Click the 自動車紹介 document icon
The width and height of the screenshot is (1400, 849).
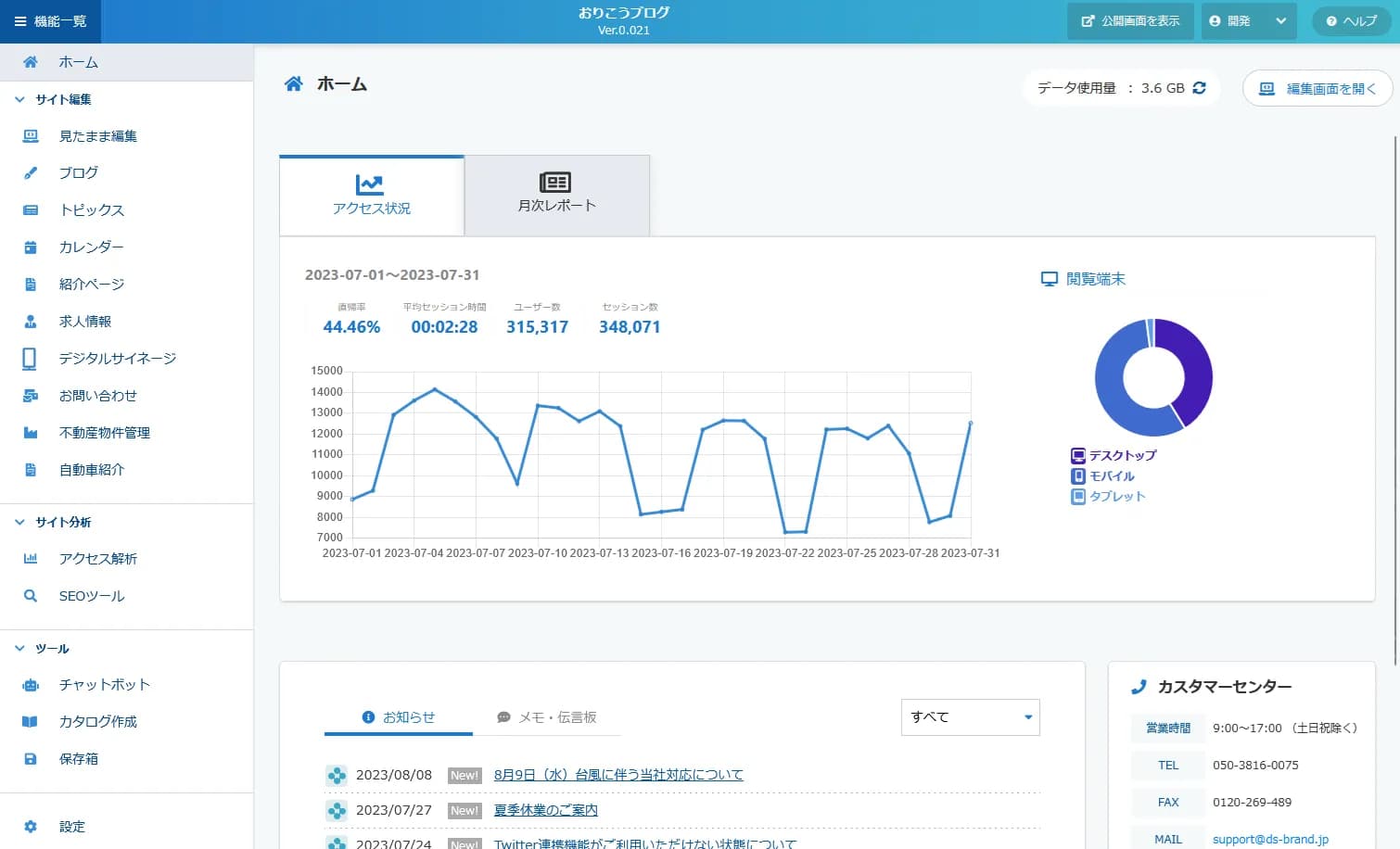pos(31,470)
